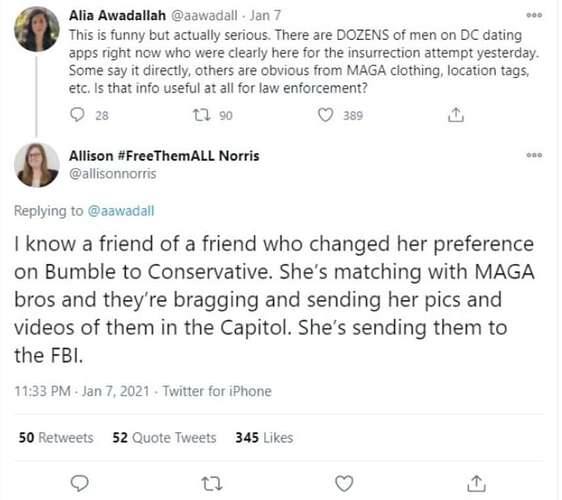This screenshot has height=500, width=562.
Task: Open the Twitter for iPhone source link
Action: pyautogui.click(x=217, y=391)
